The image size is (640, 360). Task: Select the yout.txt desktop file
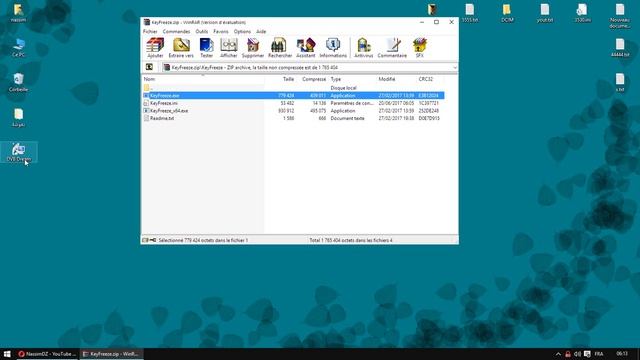(x=545, y=13)
